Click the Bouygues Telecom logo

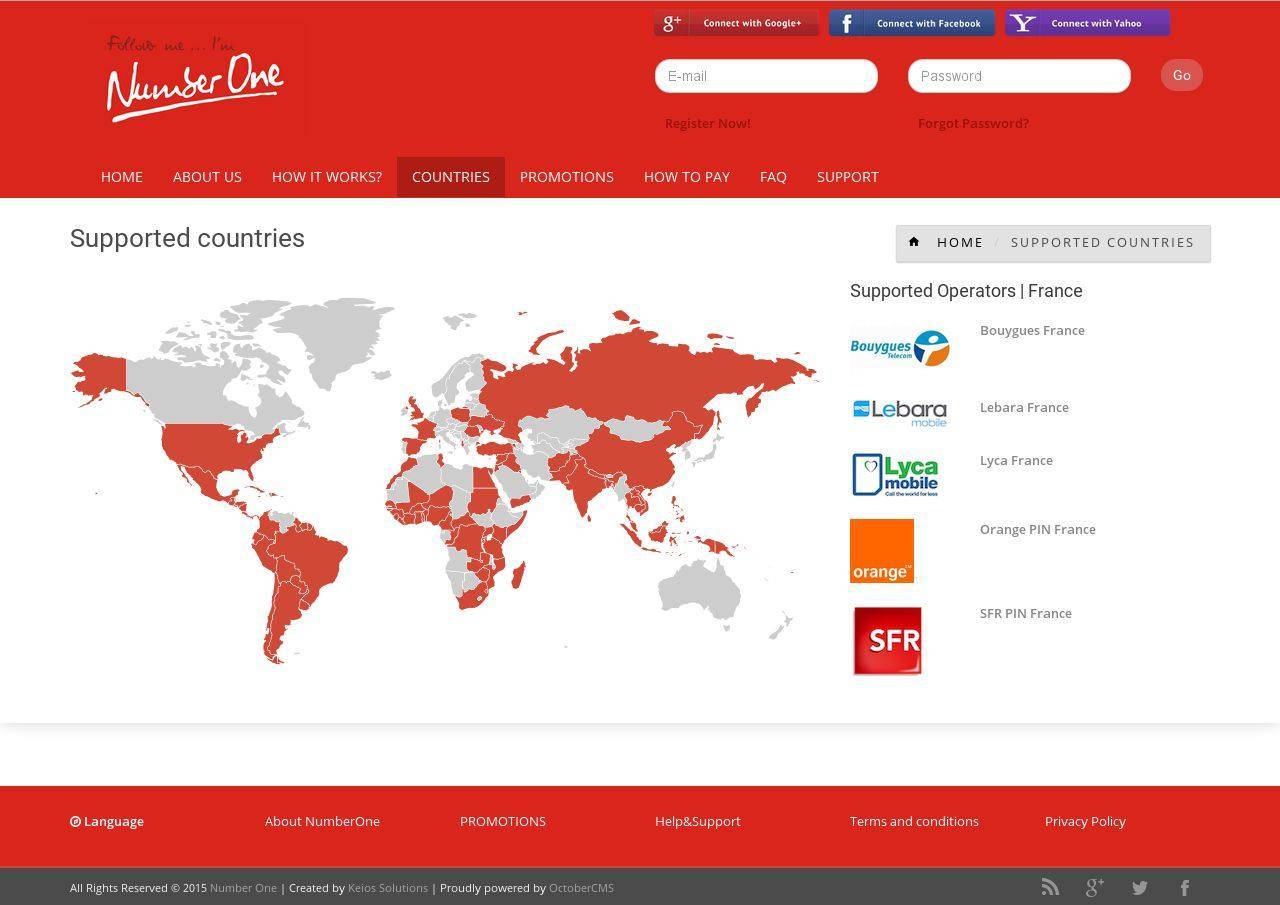coord(899,348)
